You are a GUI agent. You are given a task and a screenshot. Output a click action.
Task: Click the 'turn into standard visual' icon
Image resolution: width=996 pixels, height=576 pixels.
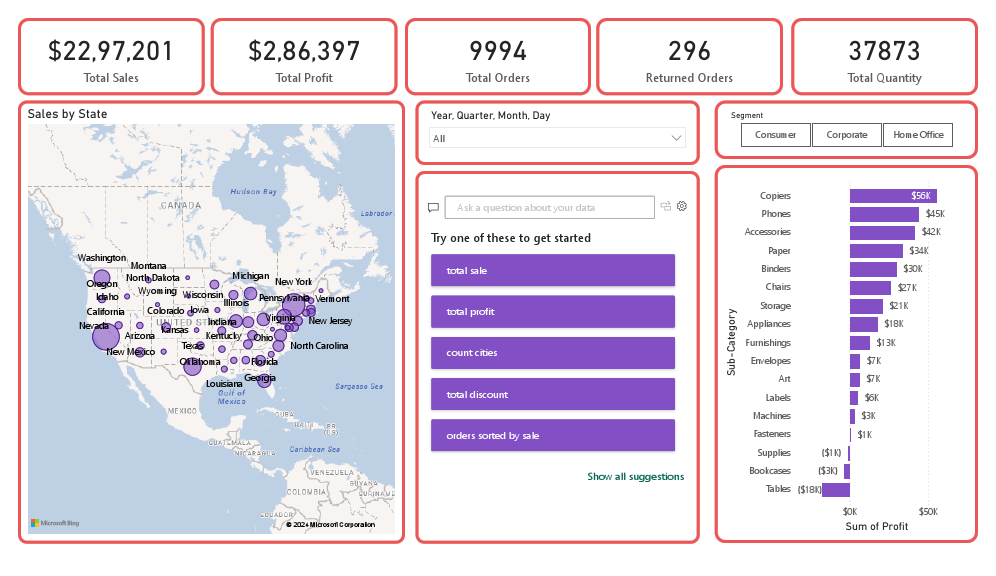[665, 207]
